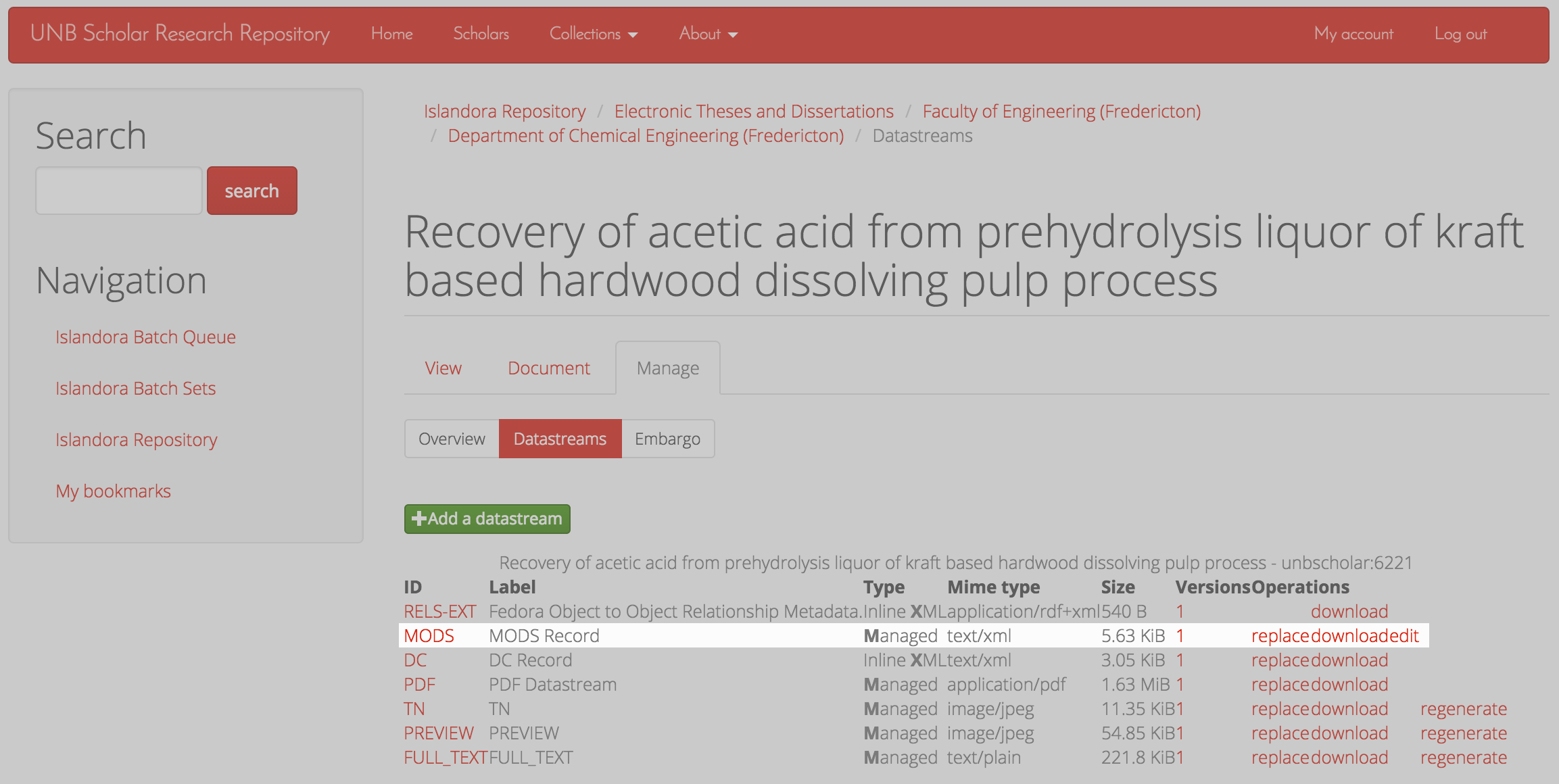This screenshot has width=1559, height=784.
Task: Open the About dropdown menu
Action: coord(707,34)
